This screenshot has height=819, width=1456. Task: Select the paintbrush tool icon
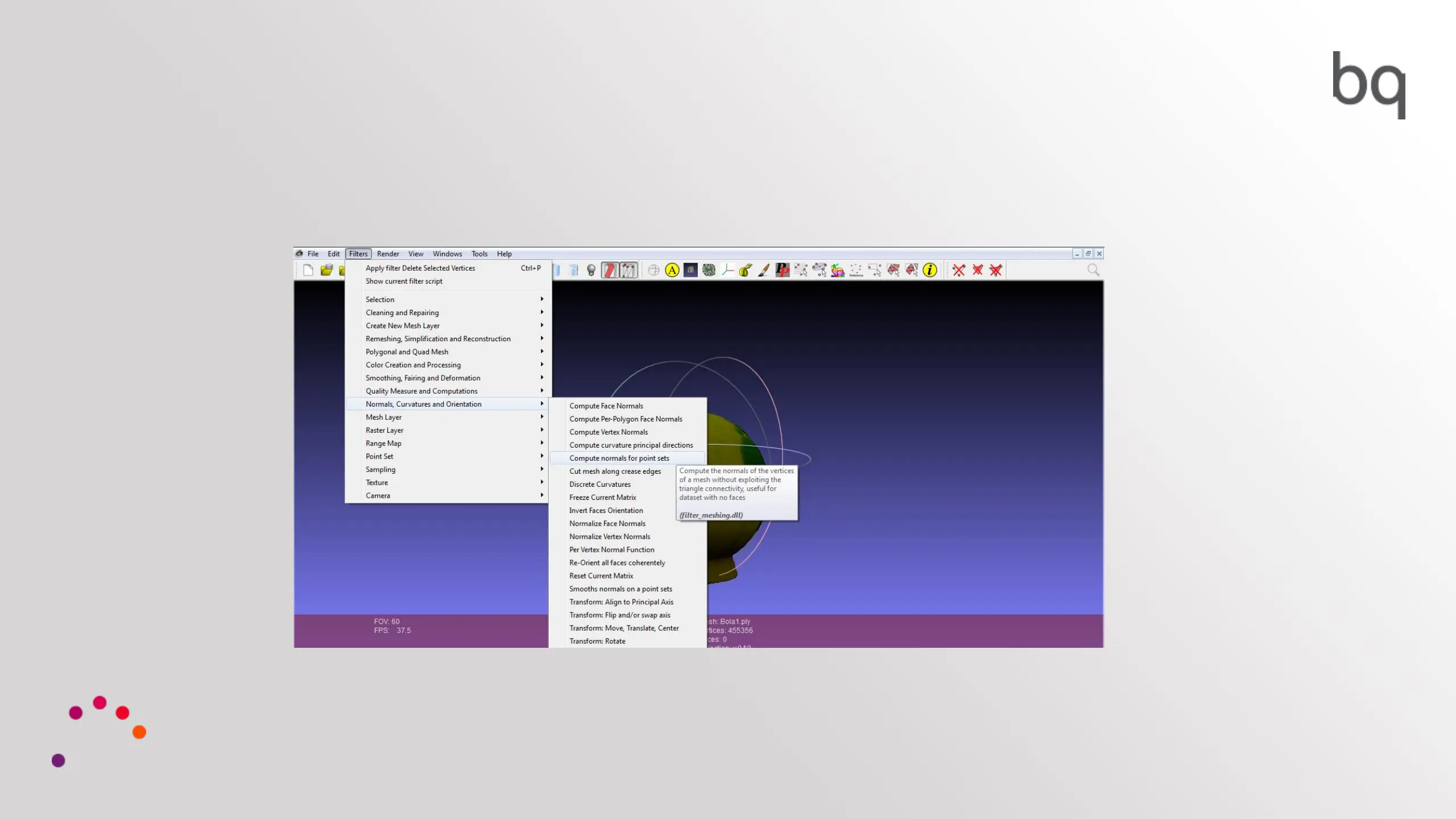[x=764, y=270]
